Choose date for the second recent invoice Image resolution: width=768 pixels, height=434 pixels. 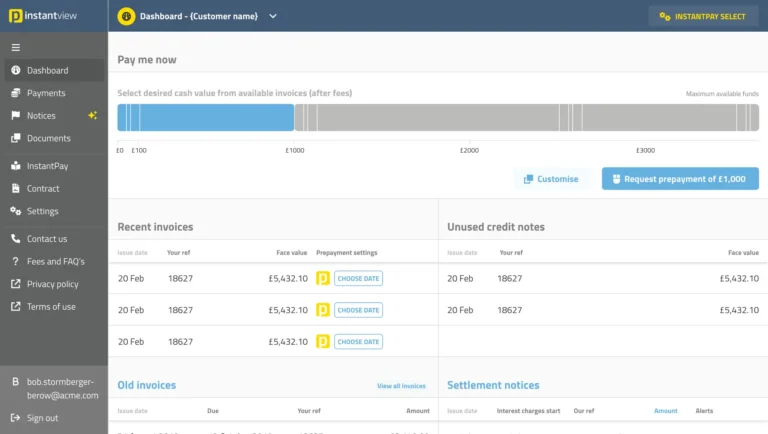(x=358, y=310)
